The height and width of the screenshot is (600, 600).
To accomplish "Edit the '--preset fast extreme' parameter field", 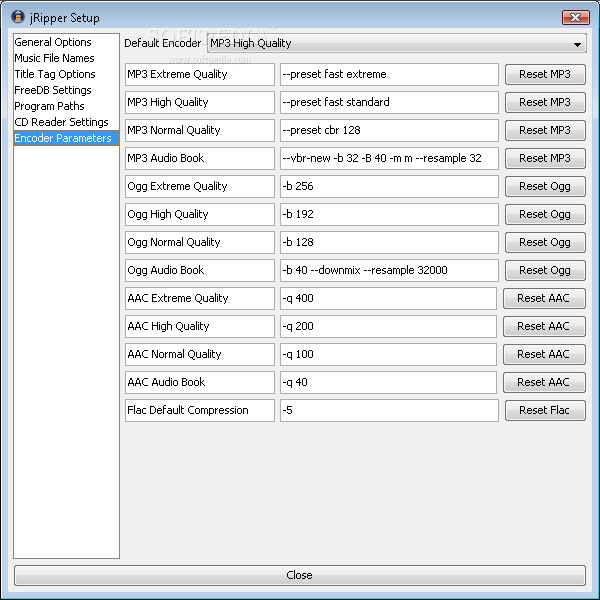I will pyautogui.click(x=389, y=74).
